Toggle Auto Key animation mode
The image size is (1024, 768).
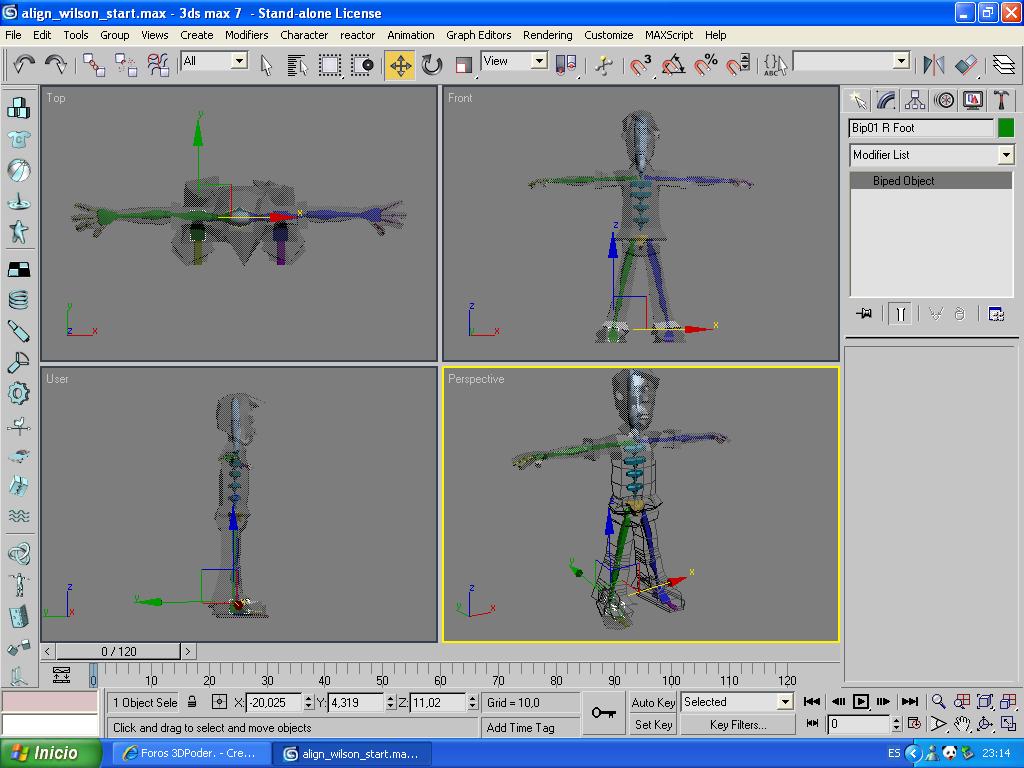[653, 702]
